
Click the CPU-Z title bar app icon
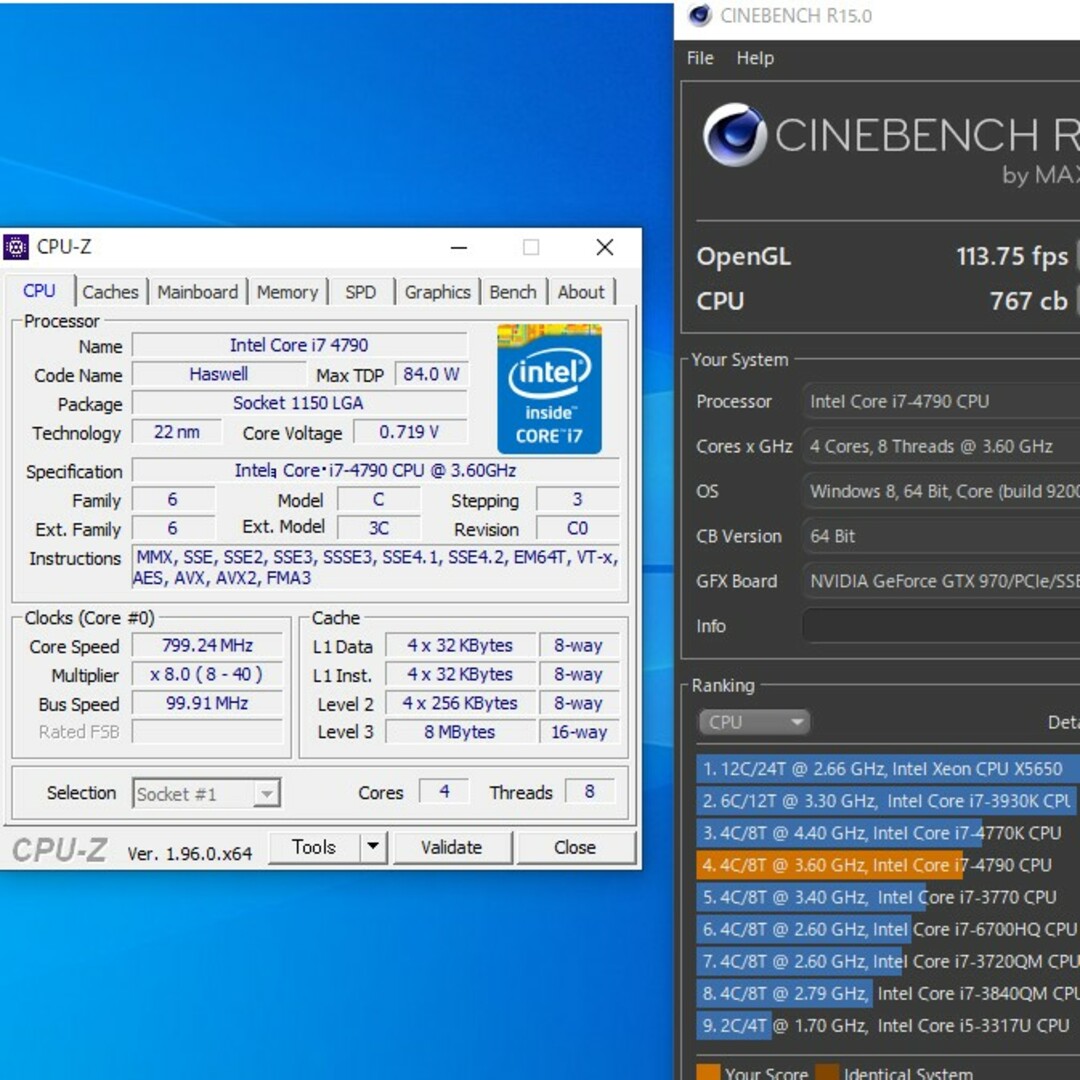pos(16,247)
